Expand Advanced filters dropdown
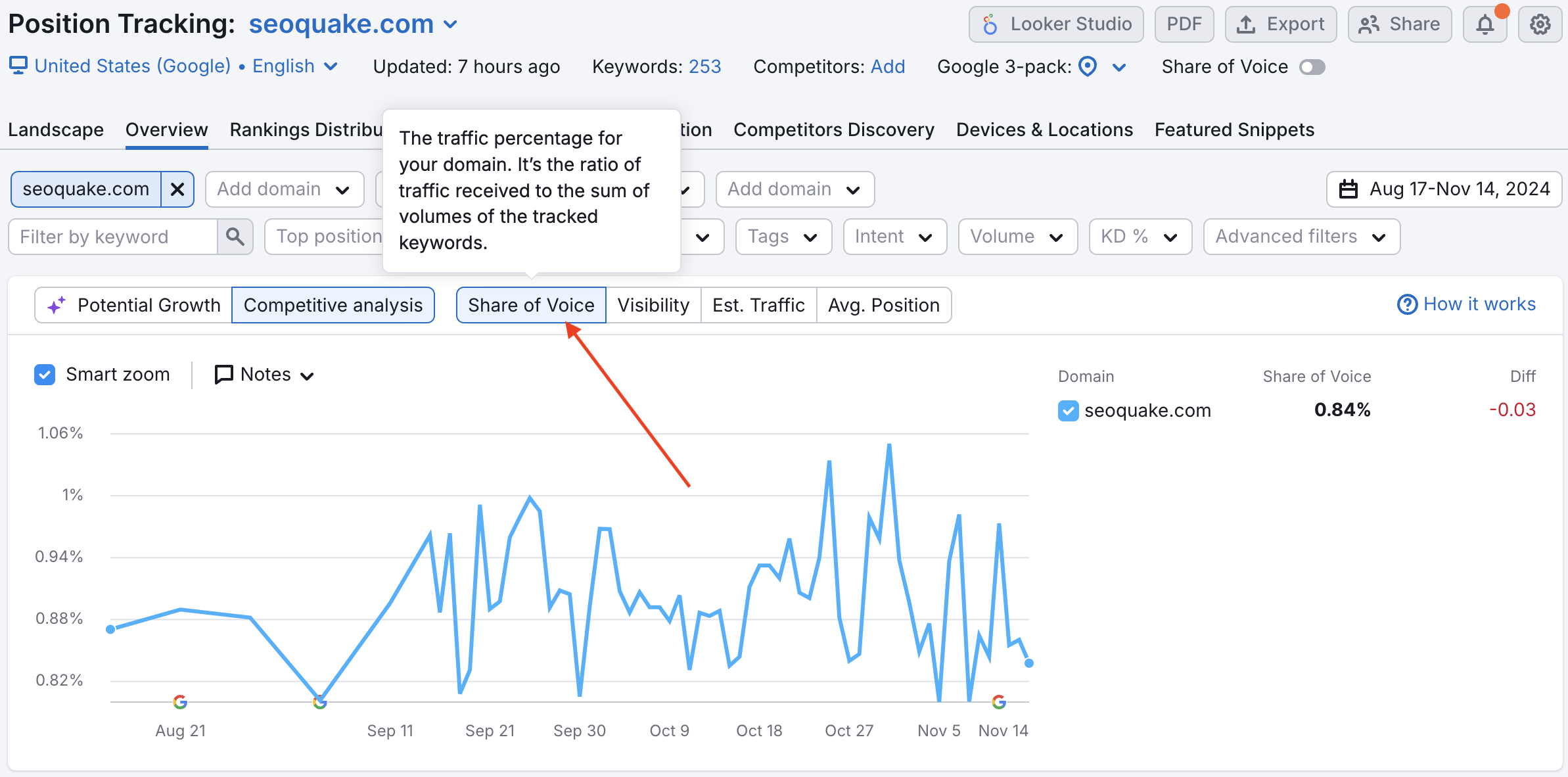The width and height of the screenshot is (1568, 777). tap(1302, 237)
